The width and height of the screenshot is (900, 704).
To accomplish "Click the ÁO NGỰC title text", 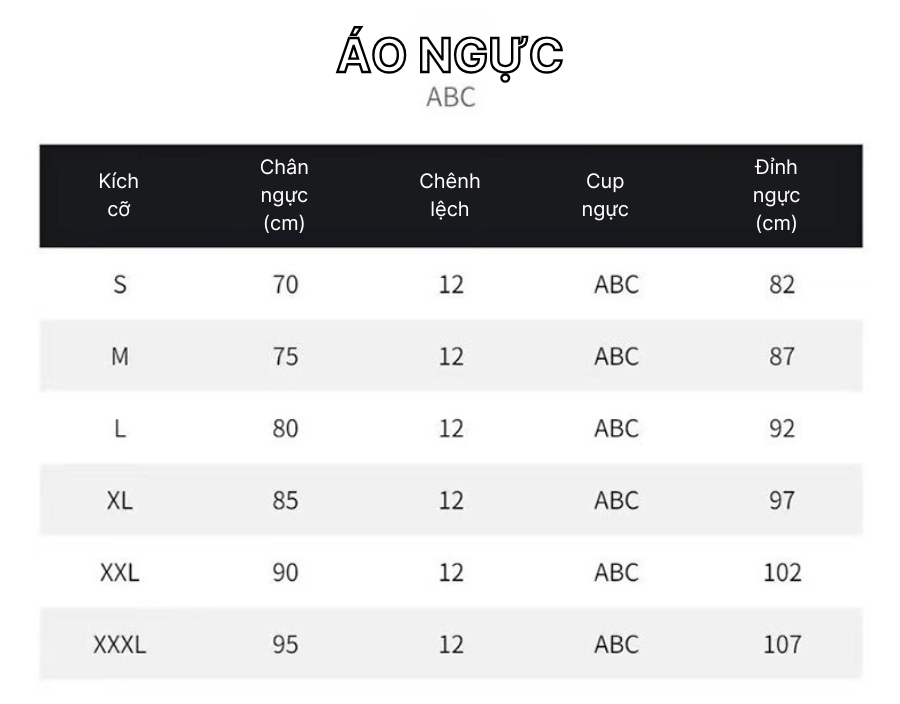I will [x=450, y=55].
